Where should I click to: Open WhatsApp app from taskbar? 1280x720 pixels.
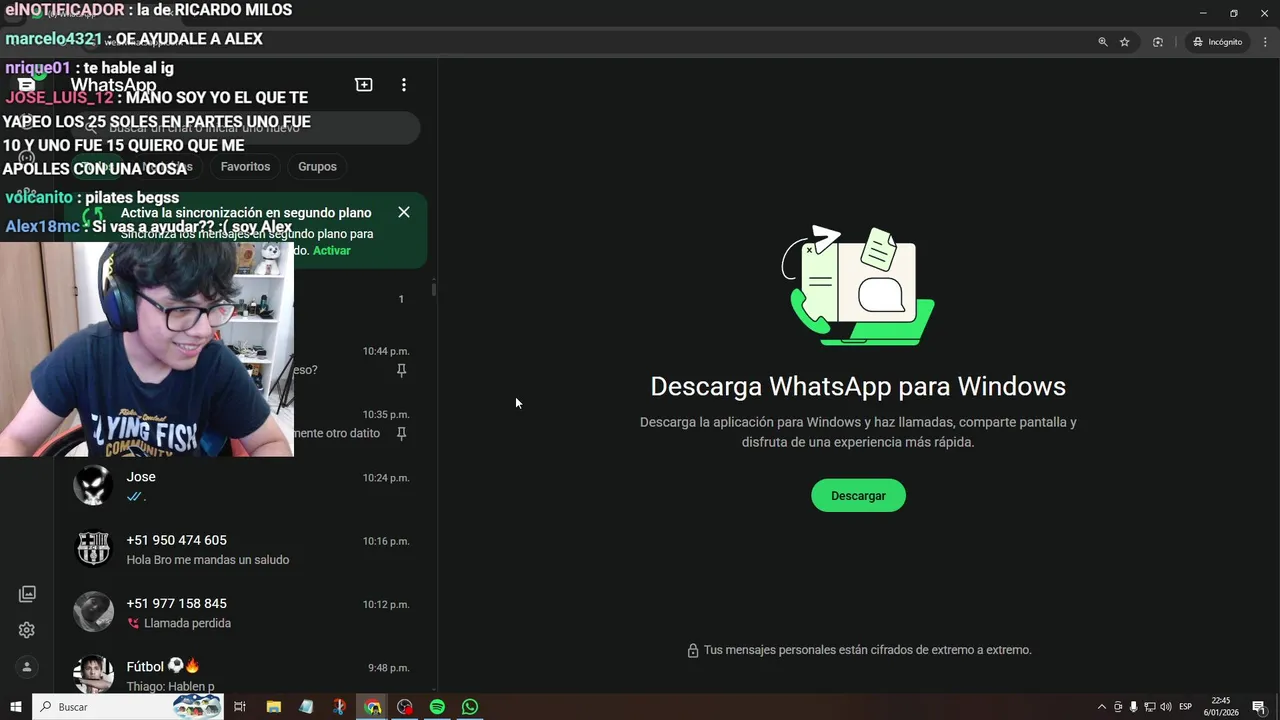point(470,707)
